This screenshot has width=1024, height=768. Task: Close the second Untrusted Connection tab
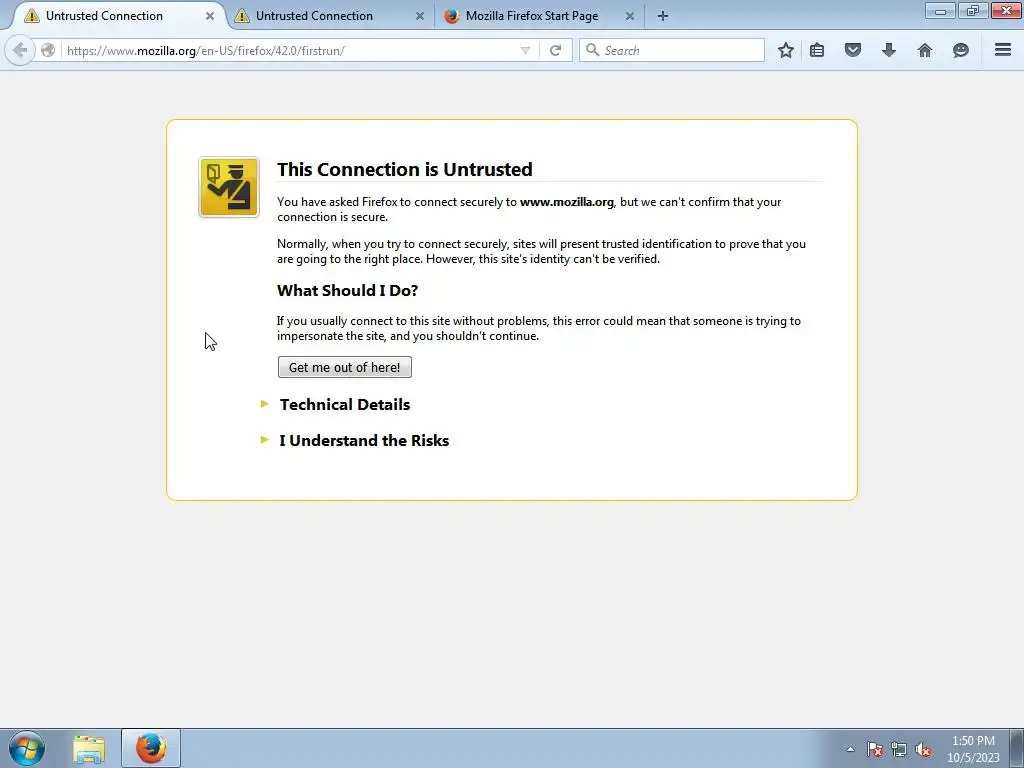pos(420,16)
